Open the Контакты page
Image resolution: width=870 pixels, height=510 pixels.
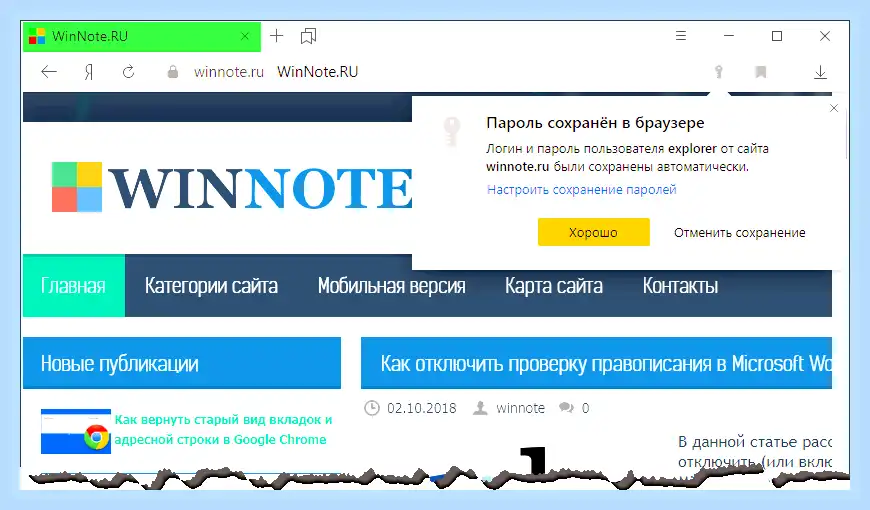pyautogui.click(x=680, y=286)
